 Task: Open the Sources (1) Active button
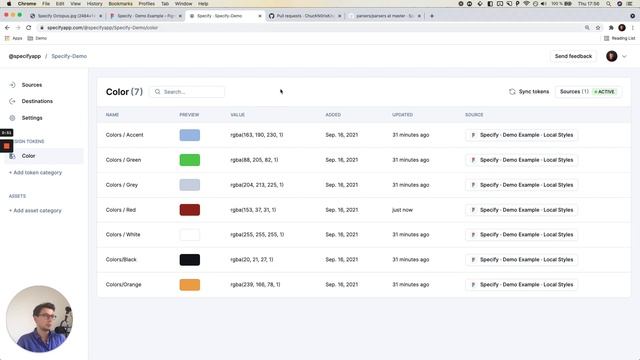[588, 92]
